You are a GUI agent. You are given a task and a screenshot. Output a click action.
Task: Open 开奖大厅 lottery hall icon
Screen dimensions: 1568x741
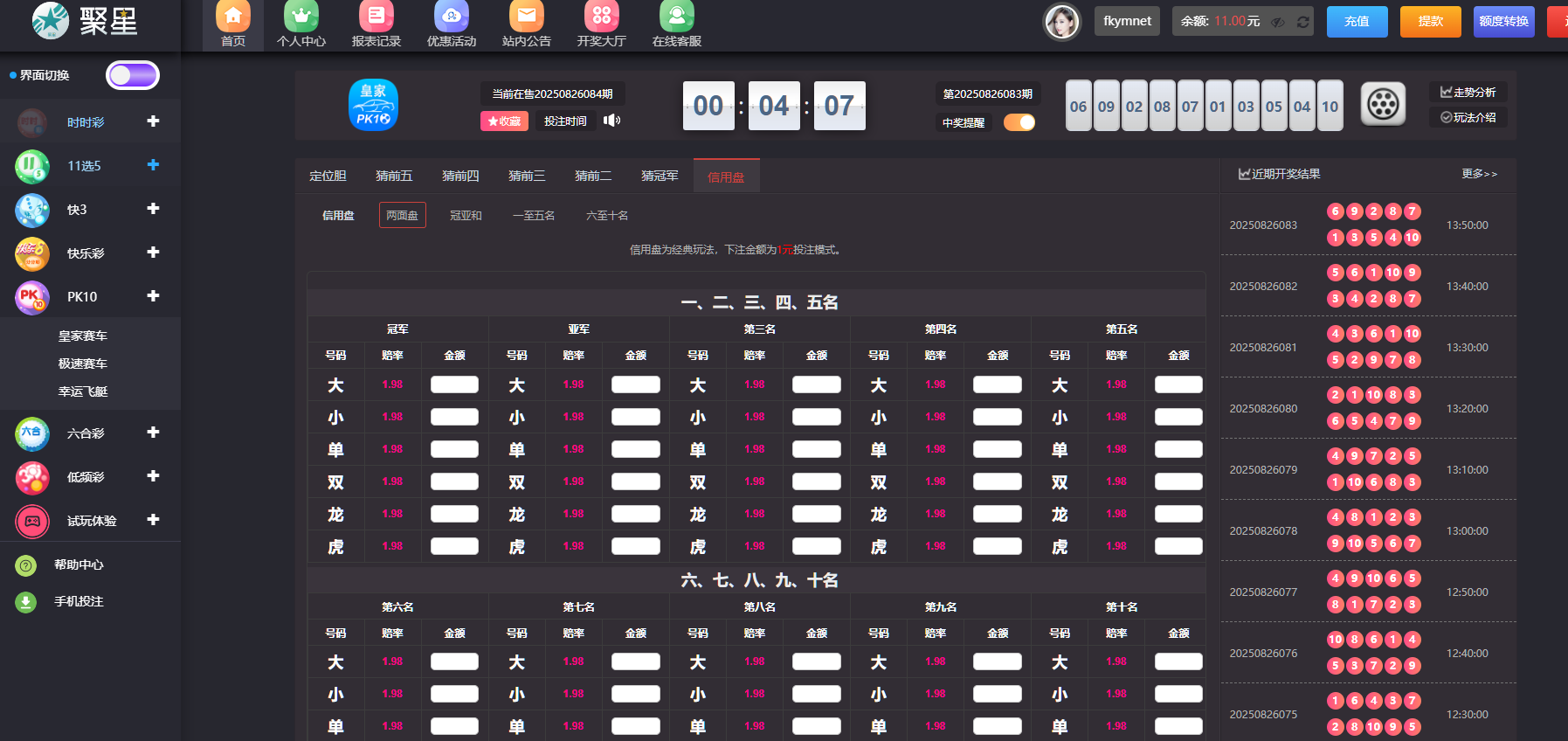pyautogui.click(x=602, y=17)
